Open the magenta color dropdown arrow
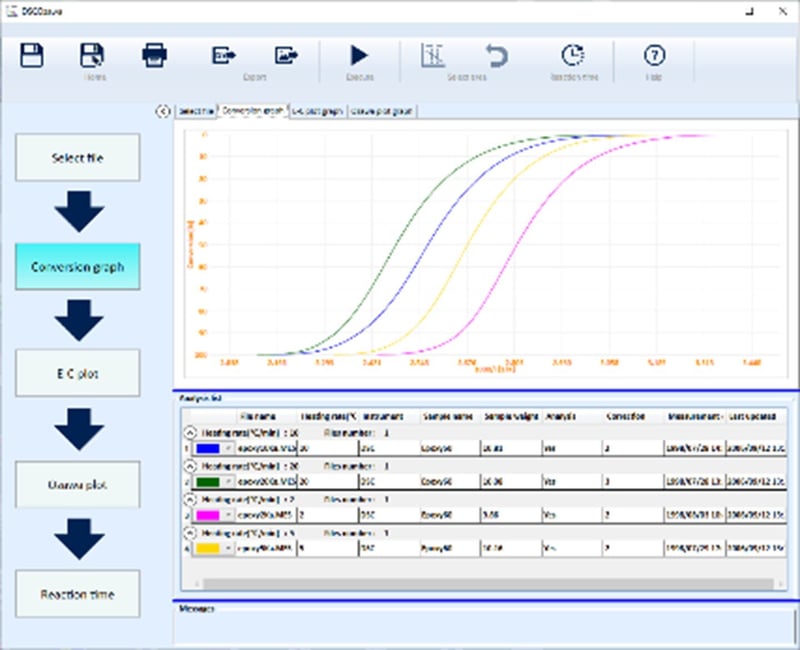The image size is (800, 650). 230,515
